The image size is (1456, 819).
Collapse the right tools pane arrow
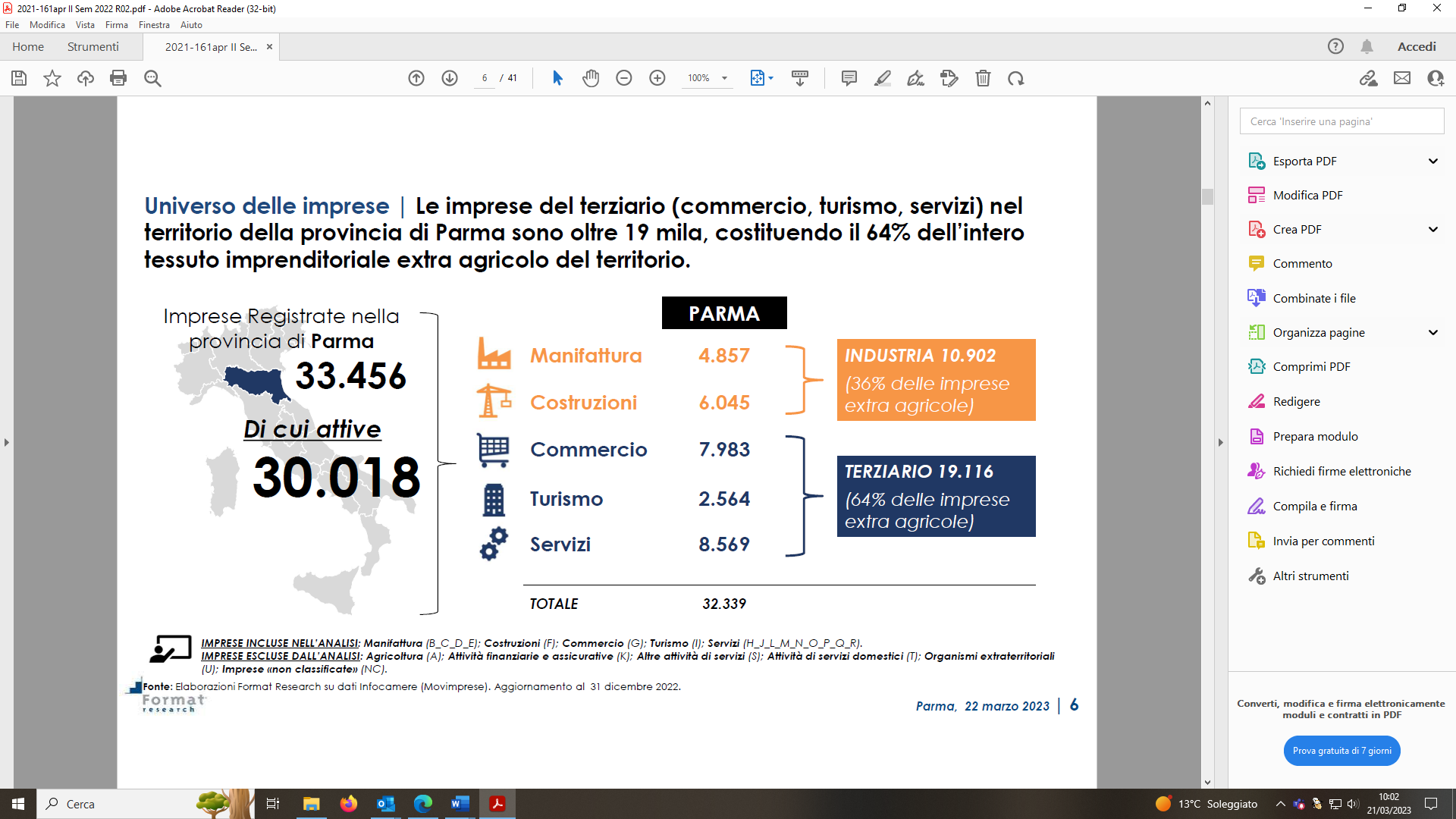pyautogui.click(x=1220, y=442)
